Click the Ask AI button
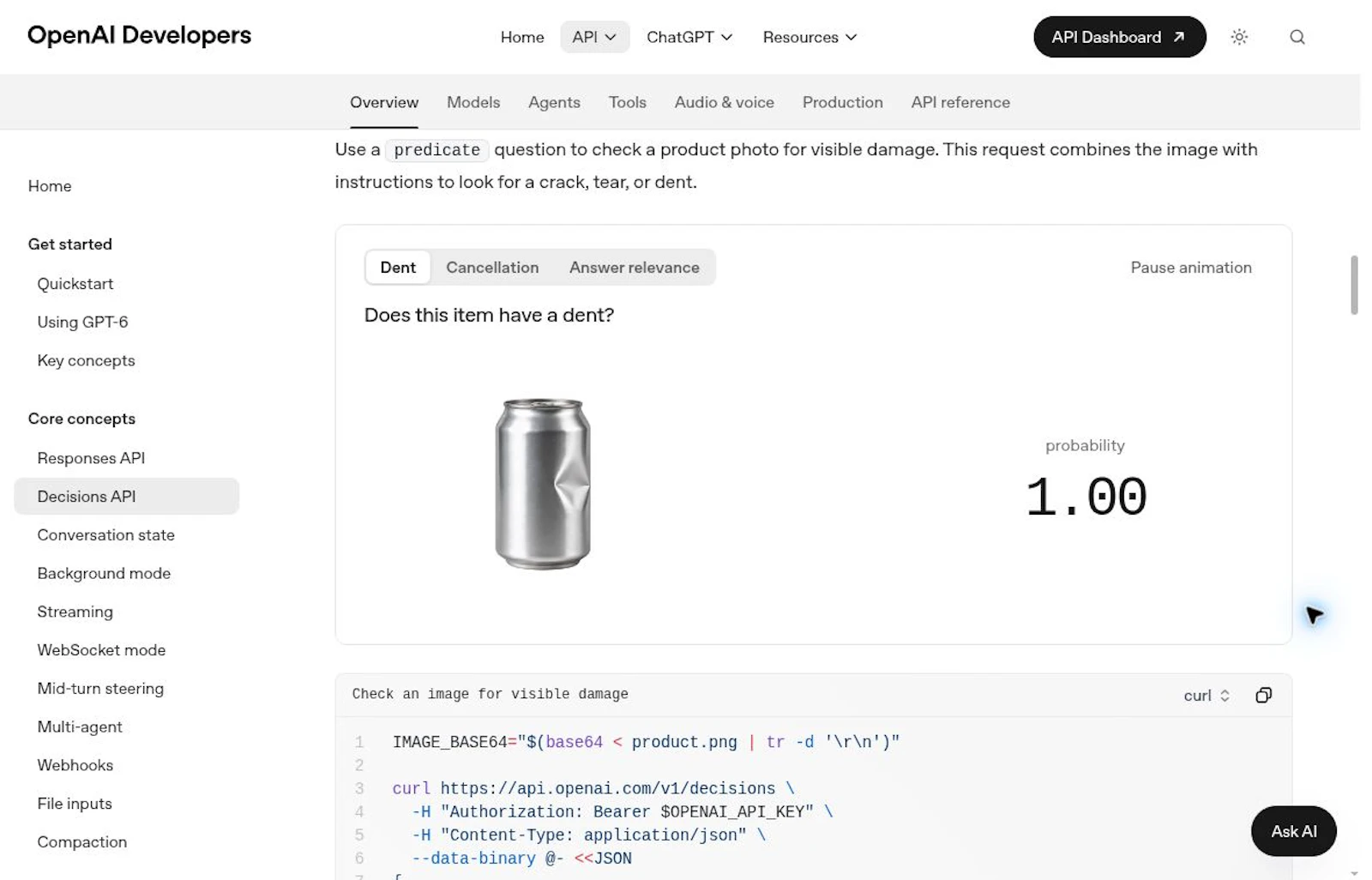Viewport: 1372px width, 880px height. (1293, 830)
